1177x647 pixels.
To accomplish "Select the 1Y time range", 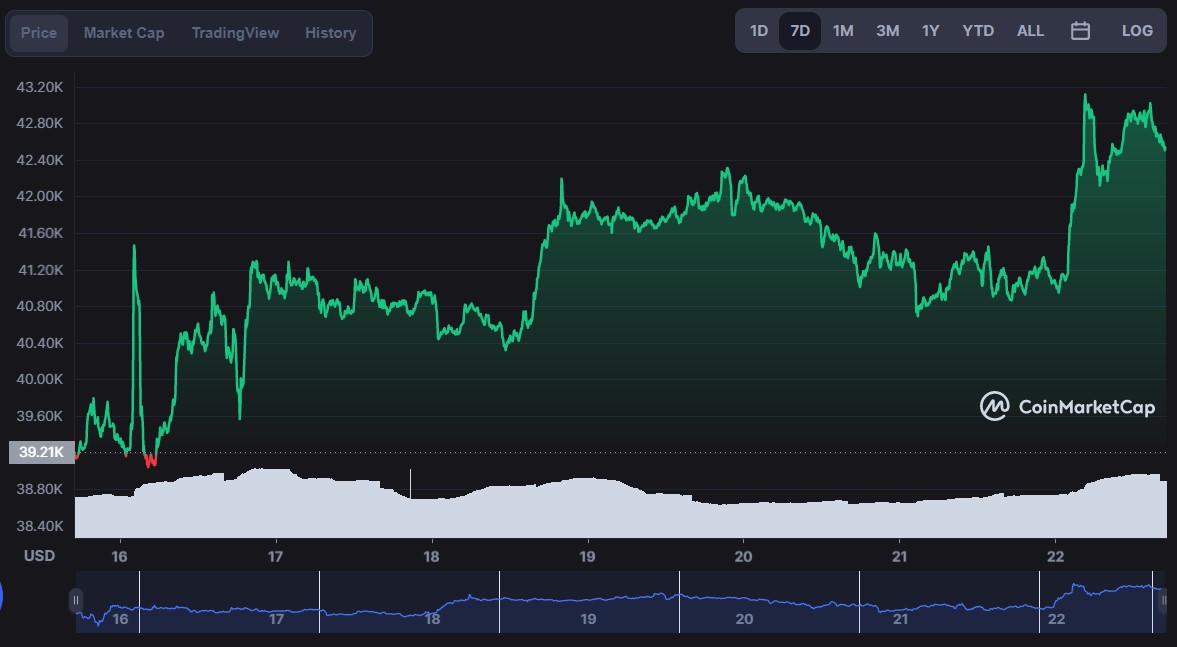I will pyautogui.click(x=931, y=31).
